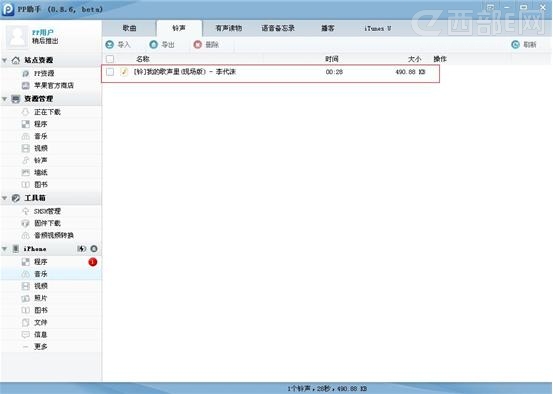The width and height of the screenshot is (553, 394).
Task: Select the 铃声 tab at top
Action: pyautogui.click(x=179, y=28)
